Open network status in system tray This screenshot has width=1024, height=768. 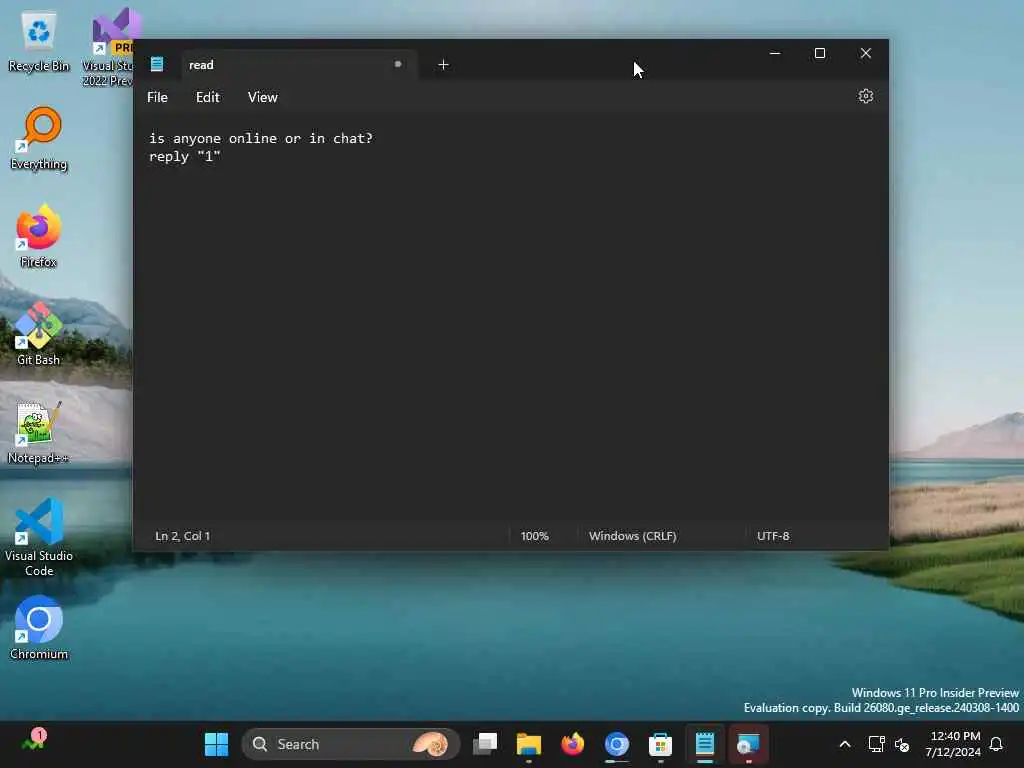click(x=876, y=744)
